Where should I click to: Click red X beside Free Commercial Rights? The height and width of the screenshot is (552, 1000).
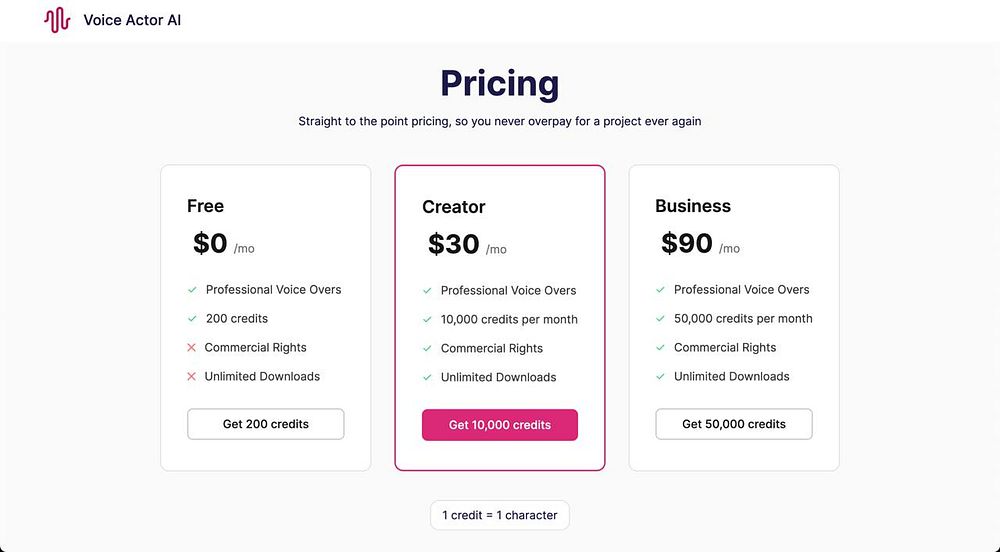click(x=192, y=348)
